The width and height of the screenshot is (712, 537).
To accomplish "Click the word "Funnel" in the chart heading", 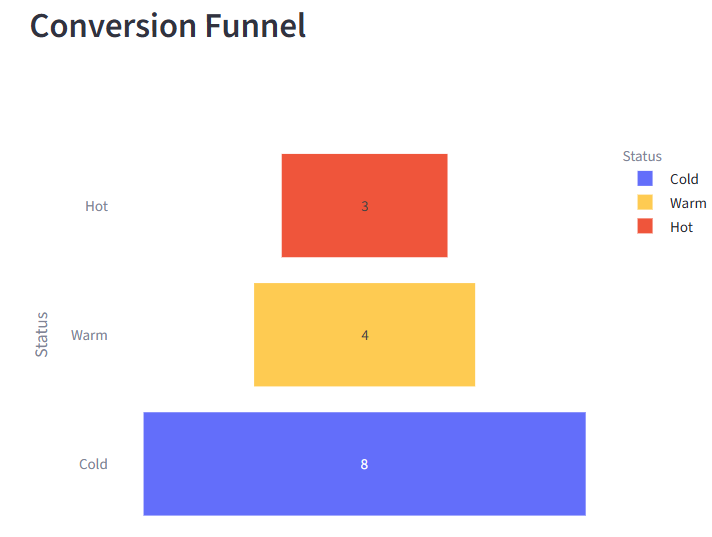I will click(x=255, y=25).
